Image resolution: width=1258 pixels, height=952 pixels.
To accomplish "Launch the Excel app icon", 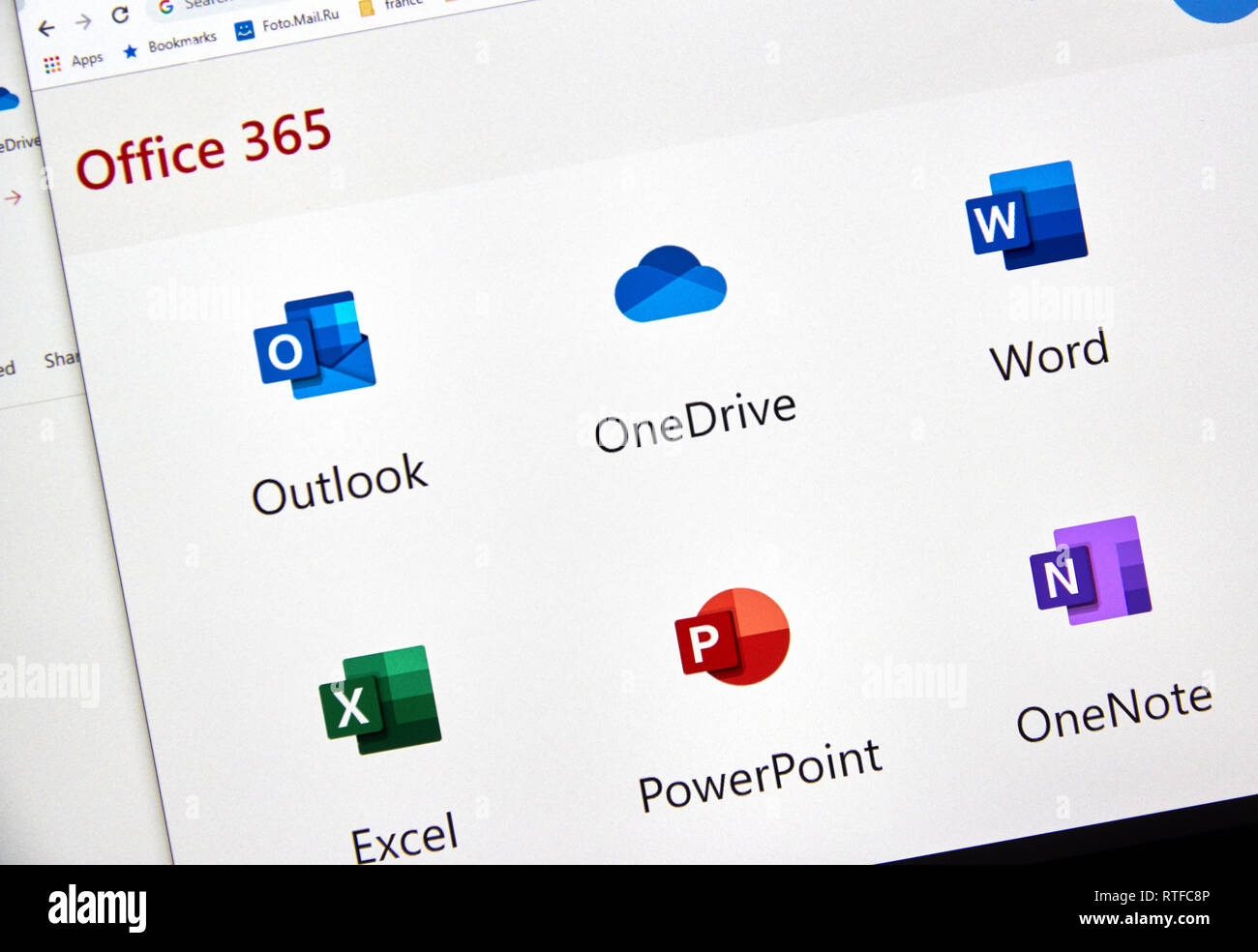I will tap(380, 699).
